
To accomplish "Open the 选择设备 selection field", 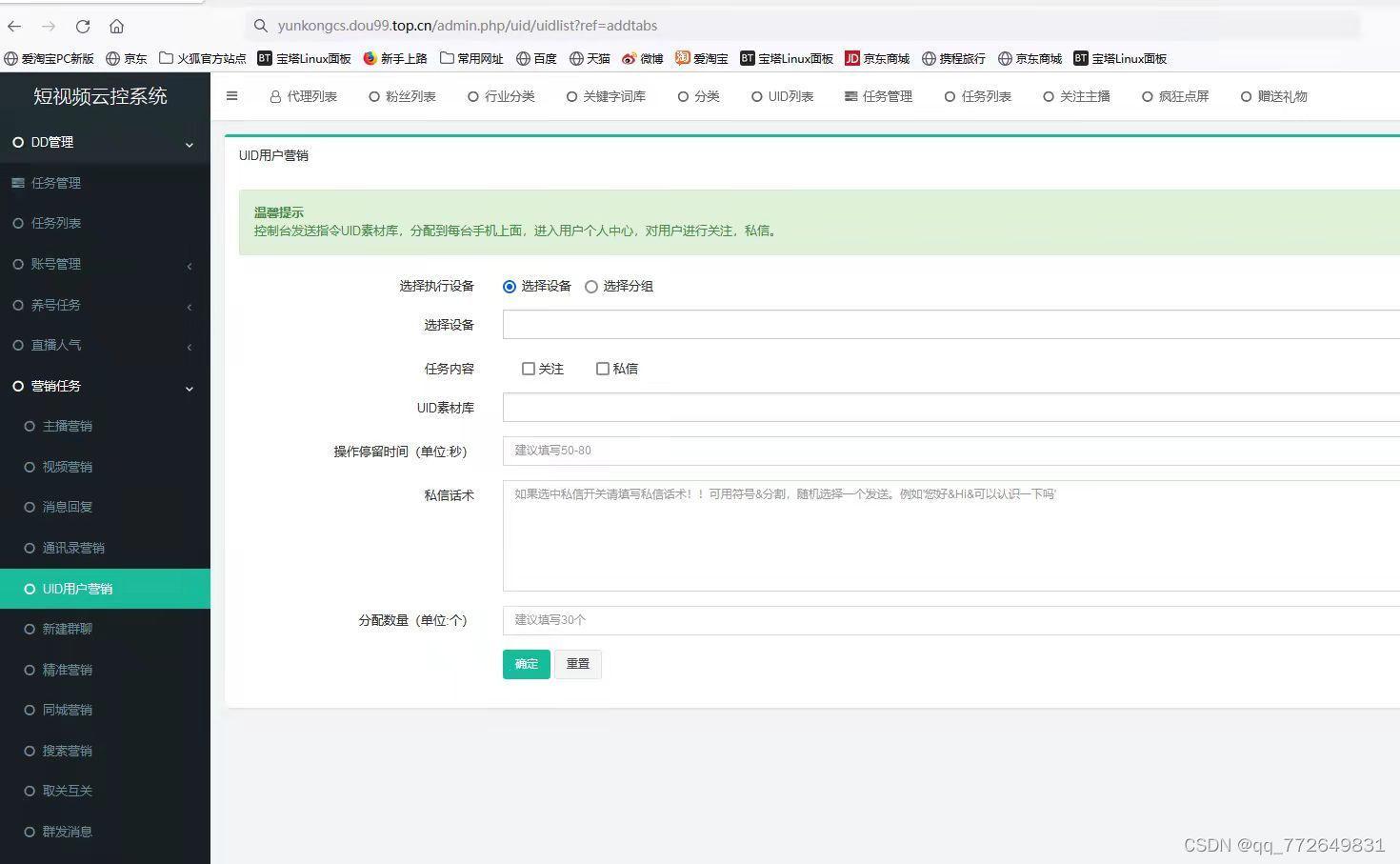I will coord(951,325).
